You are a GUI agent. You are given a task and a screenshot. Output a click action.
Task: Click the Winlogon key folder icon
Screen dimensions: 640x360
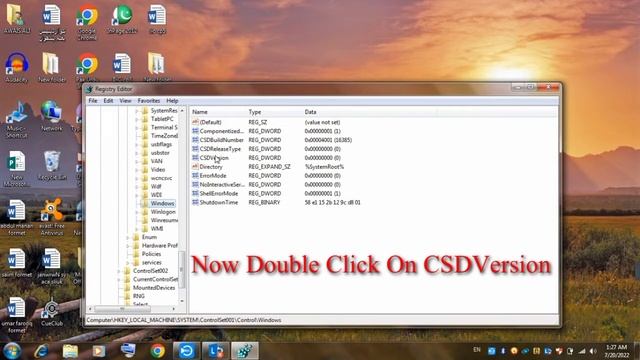click(144, 212)
